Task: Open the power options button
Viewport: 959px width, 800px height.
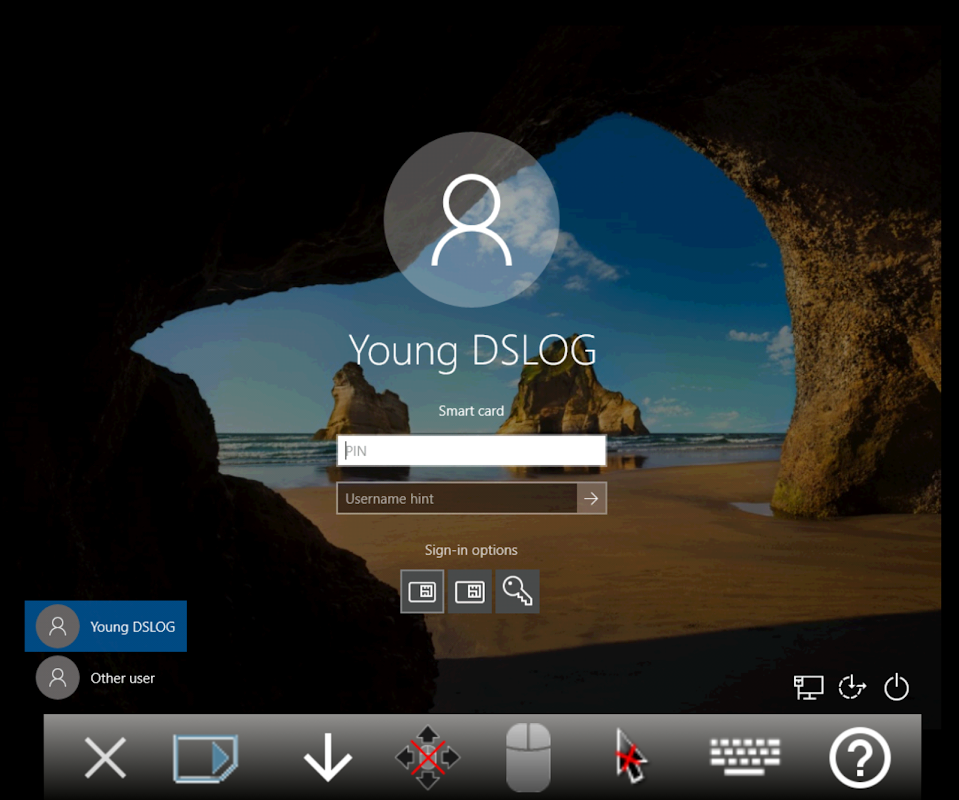Action: 896,687
